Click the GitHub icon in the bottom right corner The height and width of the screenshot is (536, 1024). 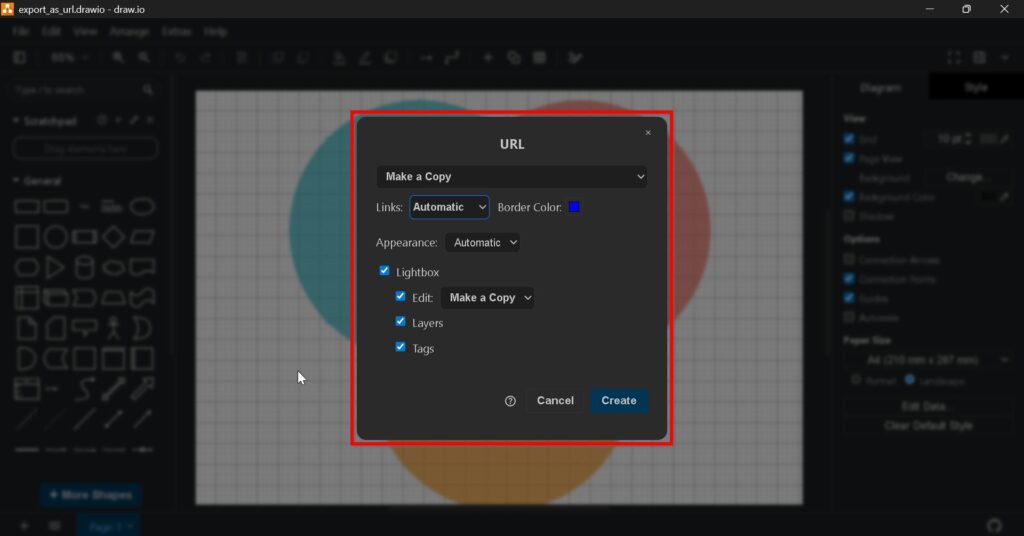coord(993,525)
